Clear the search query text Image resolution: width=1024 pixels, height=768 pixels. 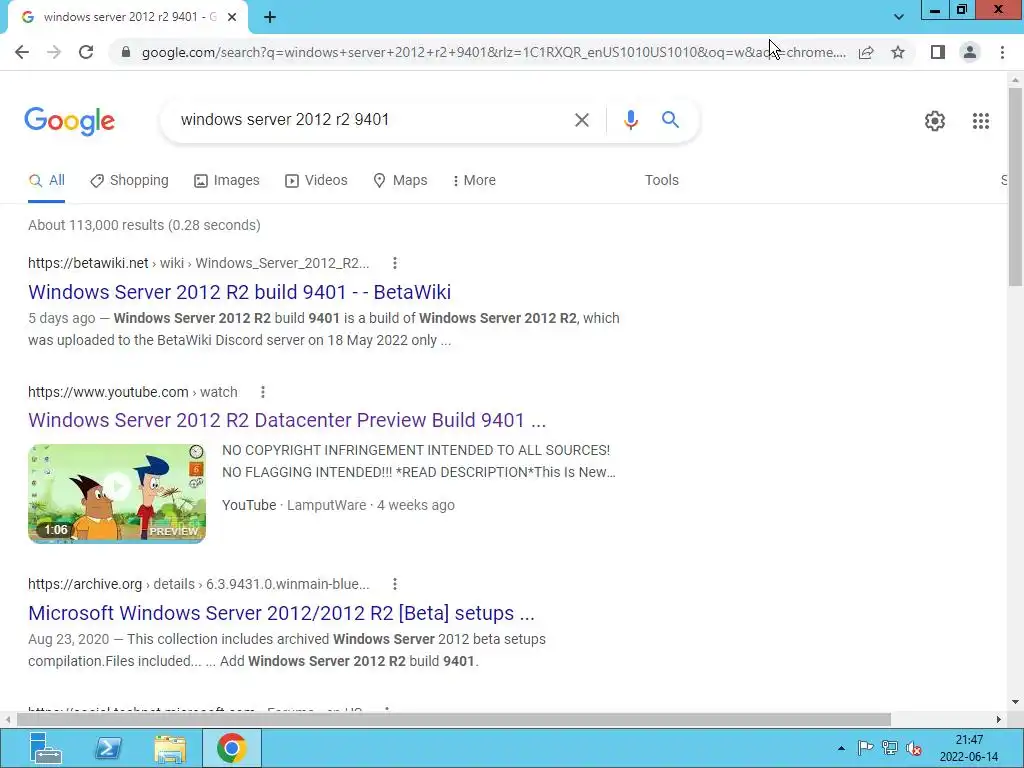click(x=581, y=120)
